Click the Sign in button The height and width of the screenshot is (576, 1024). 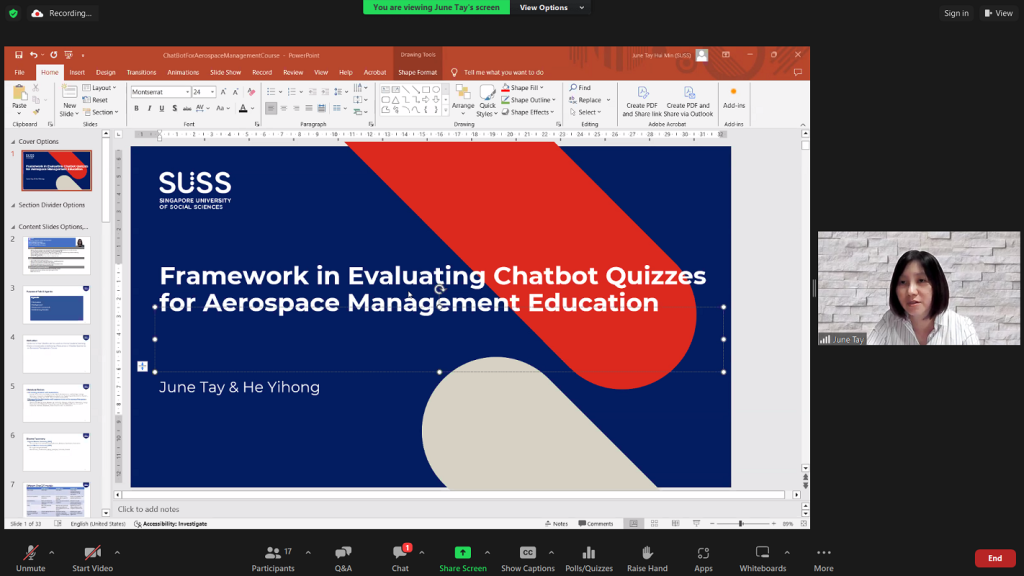pyautogui.click(x=956, y=13)
